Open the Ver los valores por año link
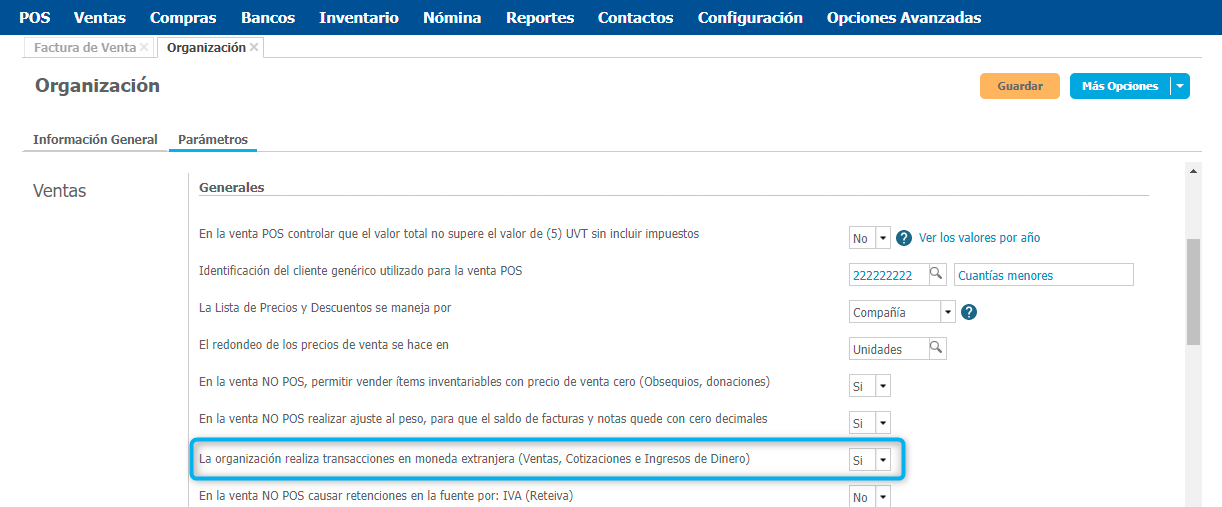Screen dimensions: 1222x507 pyautogui.click(x=979, y=238)
